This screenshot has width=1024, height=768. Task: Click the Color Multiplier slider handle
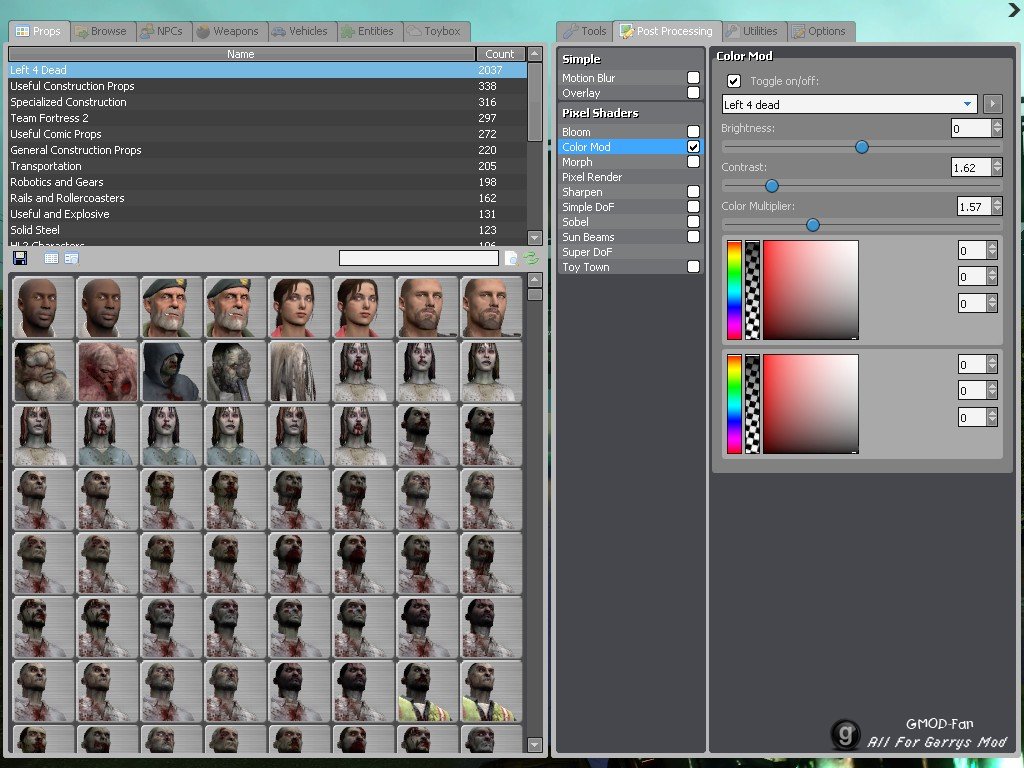click(813, 225)
